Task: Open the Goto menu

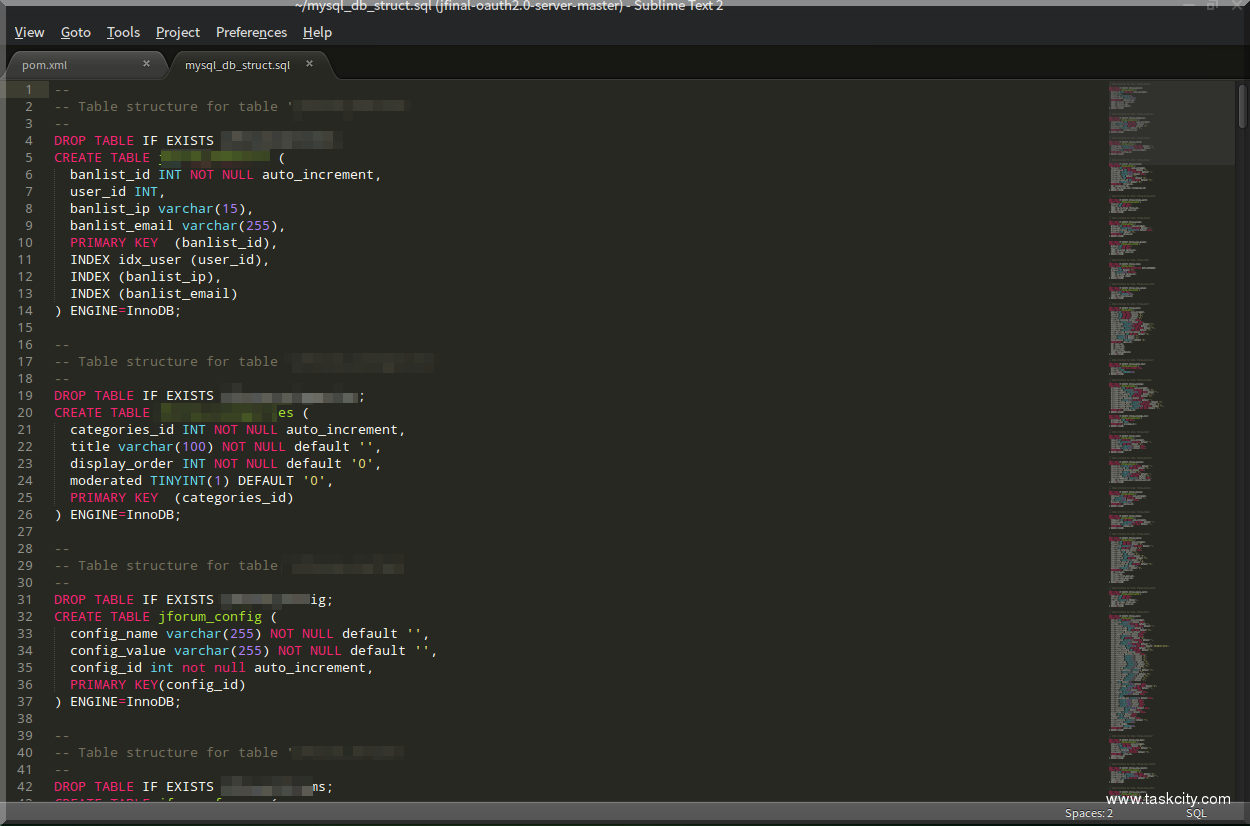Action: 75,32
